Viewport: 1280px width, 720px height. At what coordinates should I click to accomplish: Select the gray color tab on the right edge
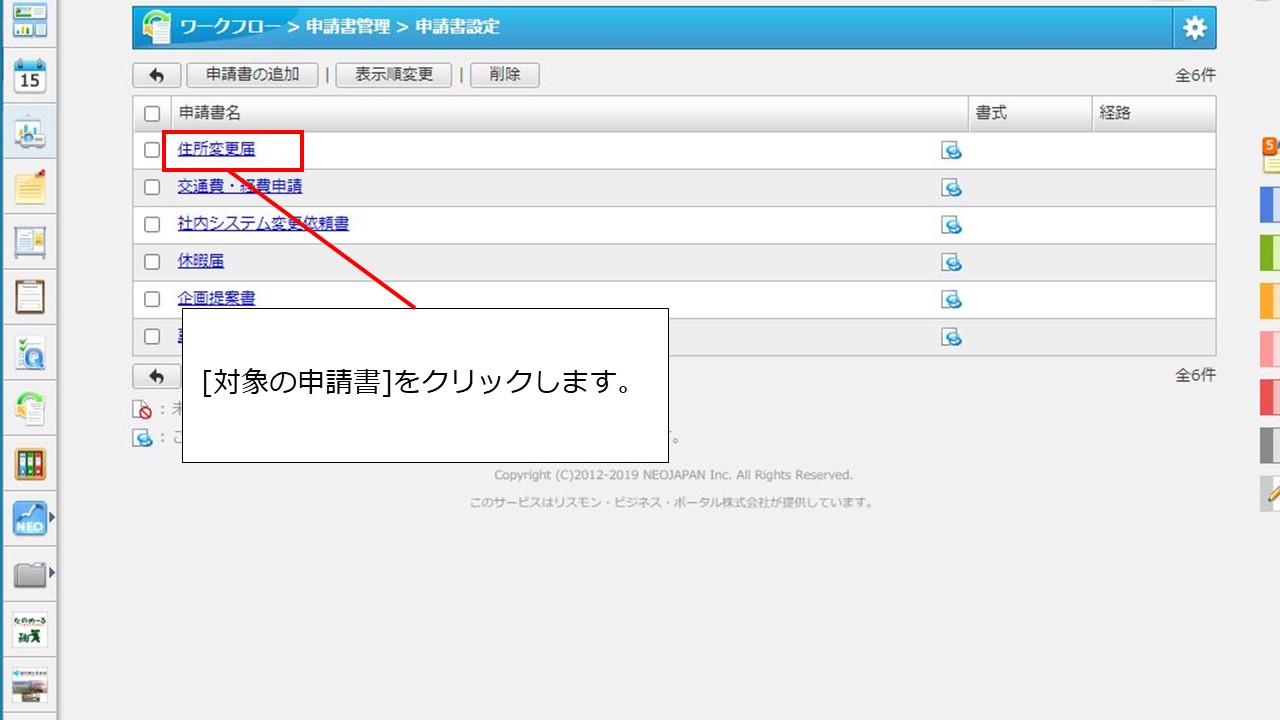(x=1270, y=445)
